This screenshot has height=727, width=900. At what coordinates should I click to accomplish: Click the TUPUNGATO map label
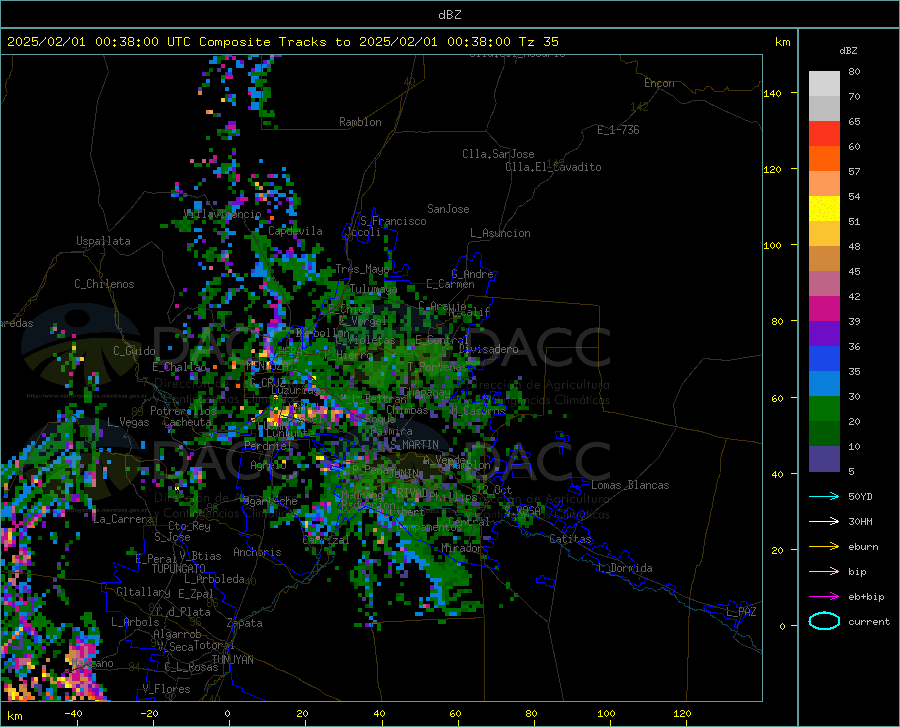(x=179, y=569)
